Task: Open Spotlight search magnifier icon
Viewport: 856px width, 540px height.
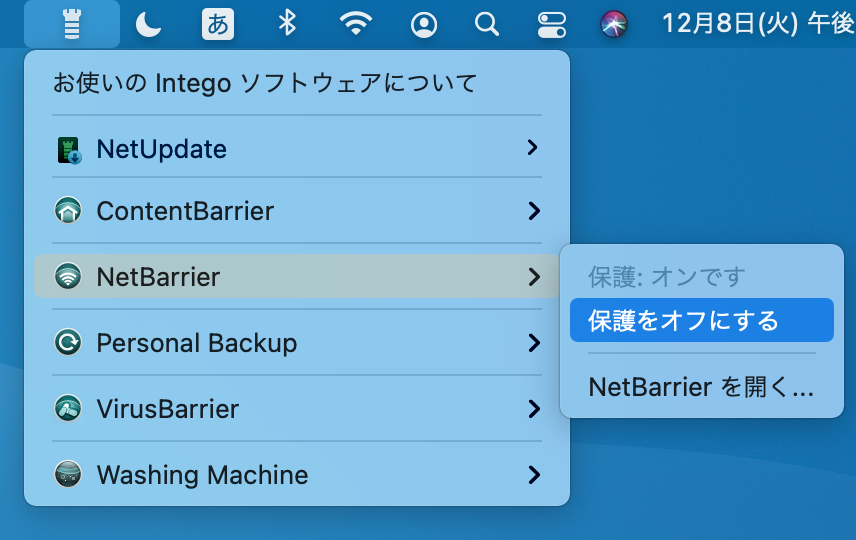Action: [x=486, y=25]
